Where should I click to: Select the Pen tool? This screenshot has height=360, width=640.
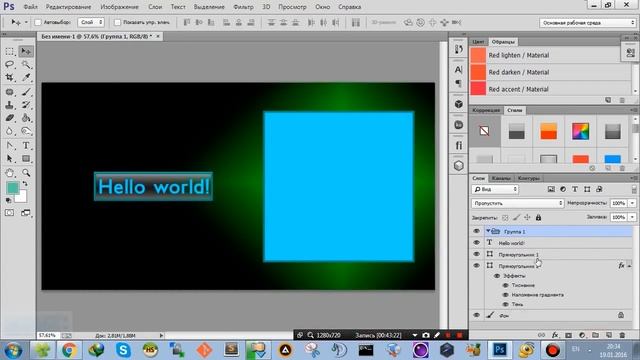[10, 146]
